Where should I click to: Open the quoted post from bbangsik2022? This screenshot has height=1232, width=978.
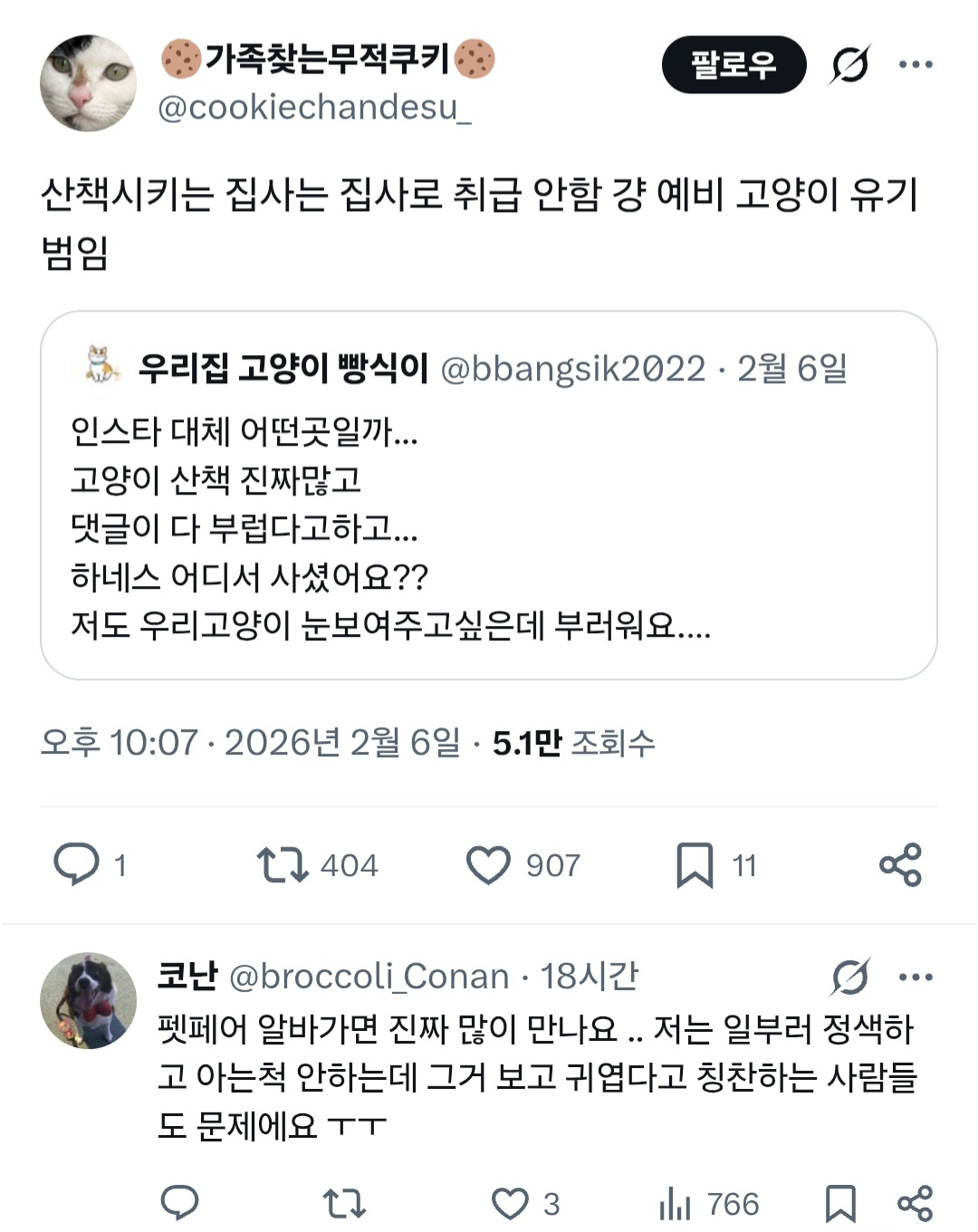pos(488,525)
